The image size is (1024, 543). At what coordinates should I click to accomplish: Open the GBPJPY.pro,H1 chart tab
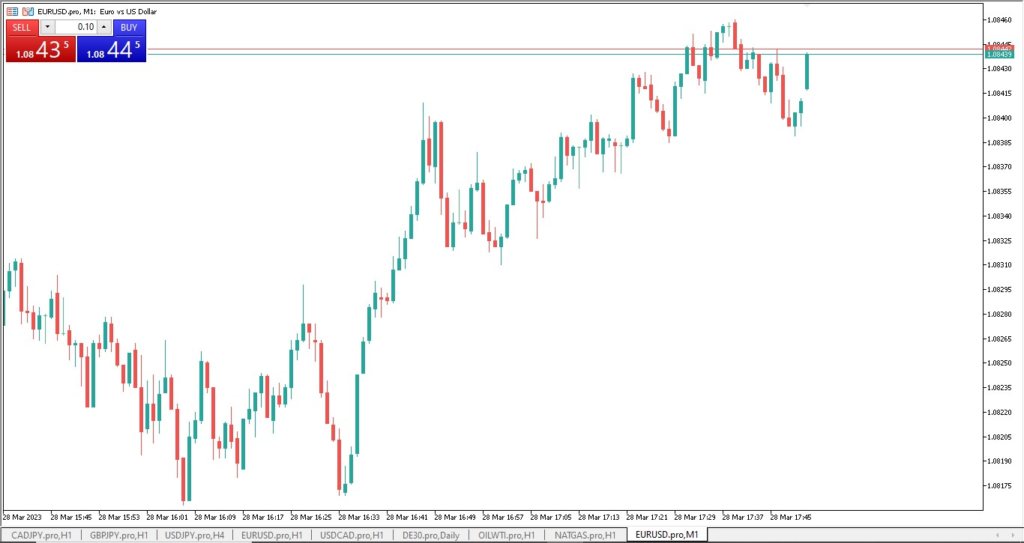118,535
